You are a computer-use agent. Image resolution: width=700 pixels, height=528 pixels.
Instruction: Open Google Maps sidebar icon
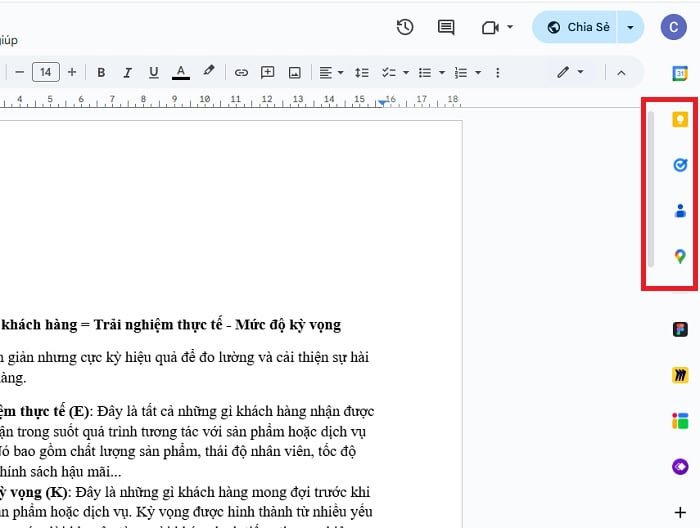pos(680,257)
